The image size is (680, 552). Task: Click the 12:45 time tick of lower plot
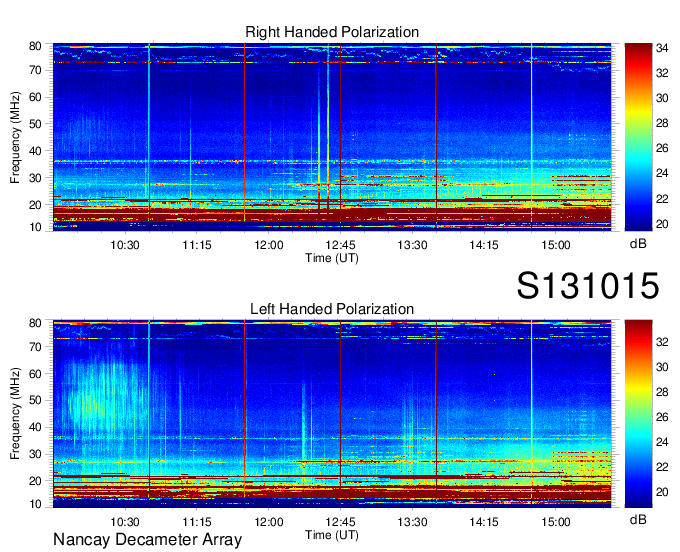pos(340,522)
